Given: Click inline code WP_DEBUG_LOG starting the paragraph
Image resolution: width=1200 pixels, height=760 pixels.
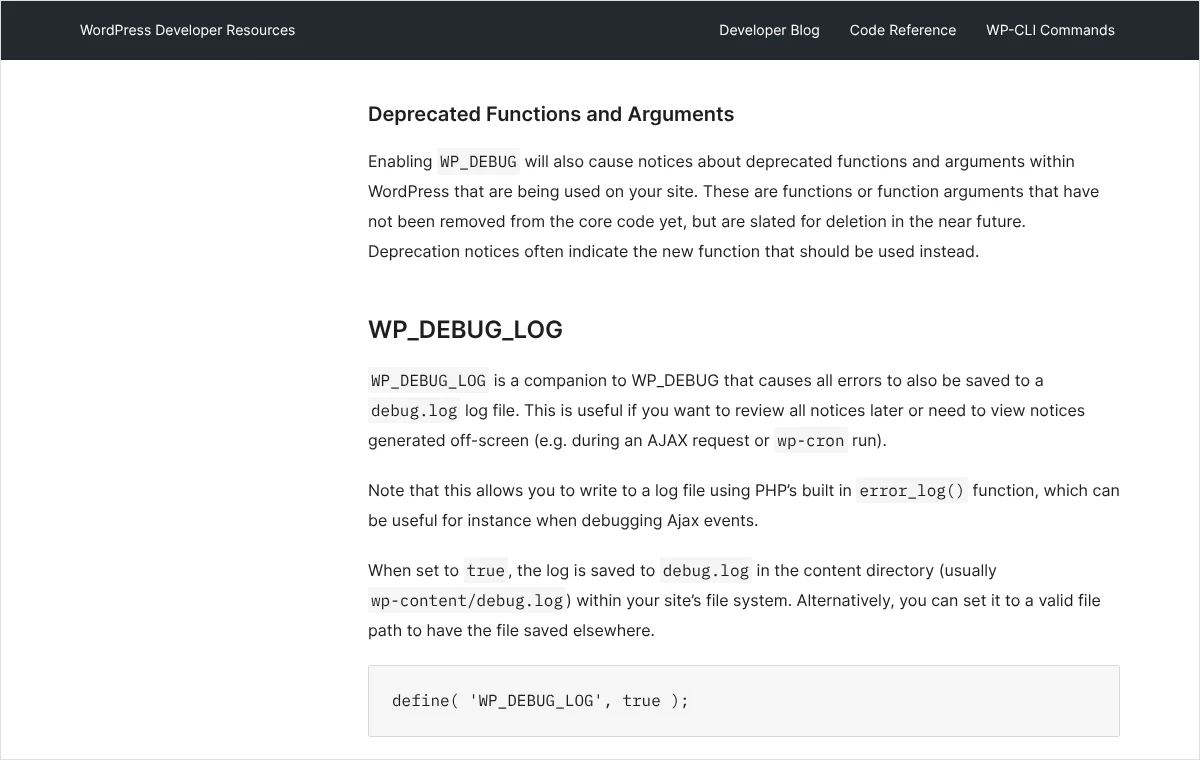Looking at the screenshot, I should (428, 380).
